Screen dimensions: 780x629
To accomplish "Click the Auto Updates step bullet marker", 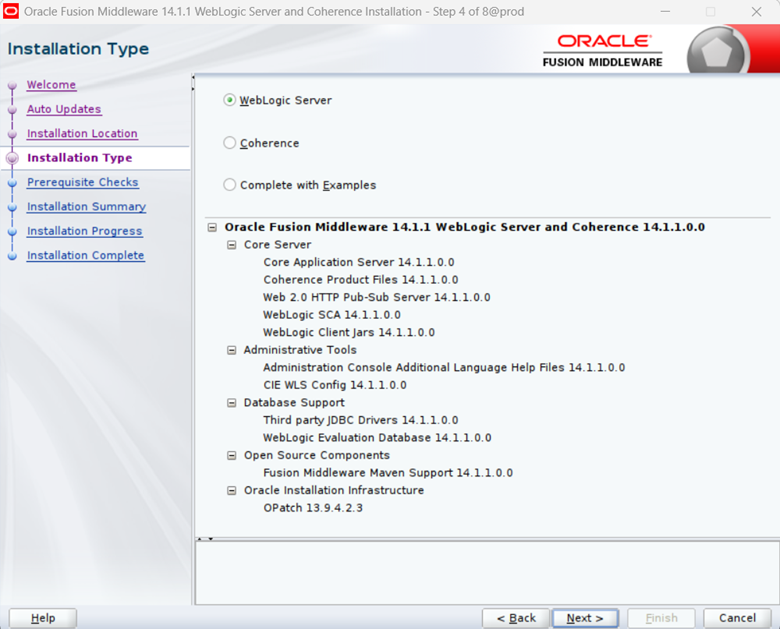I will click(x=12, y=110).
